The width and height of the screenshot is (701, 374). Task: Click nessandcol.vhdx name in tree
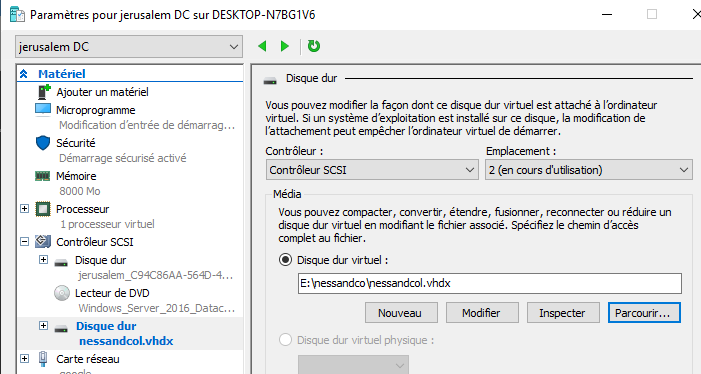(126, 341)
